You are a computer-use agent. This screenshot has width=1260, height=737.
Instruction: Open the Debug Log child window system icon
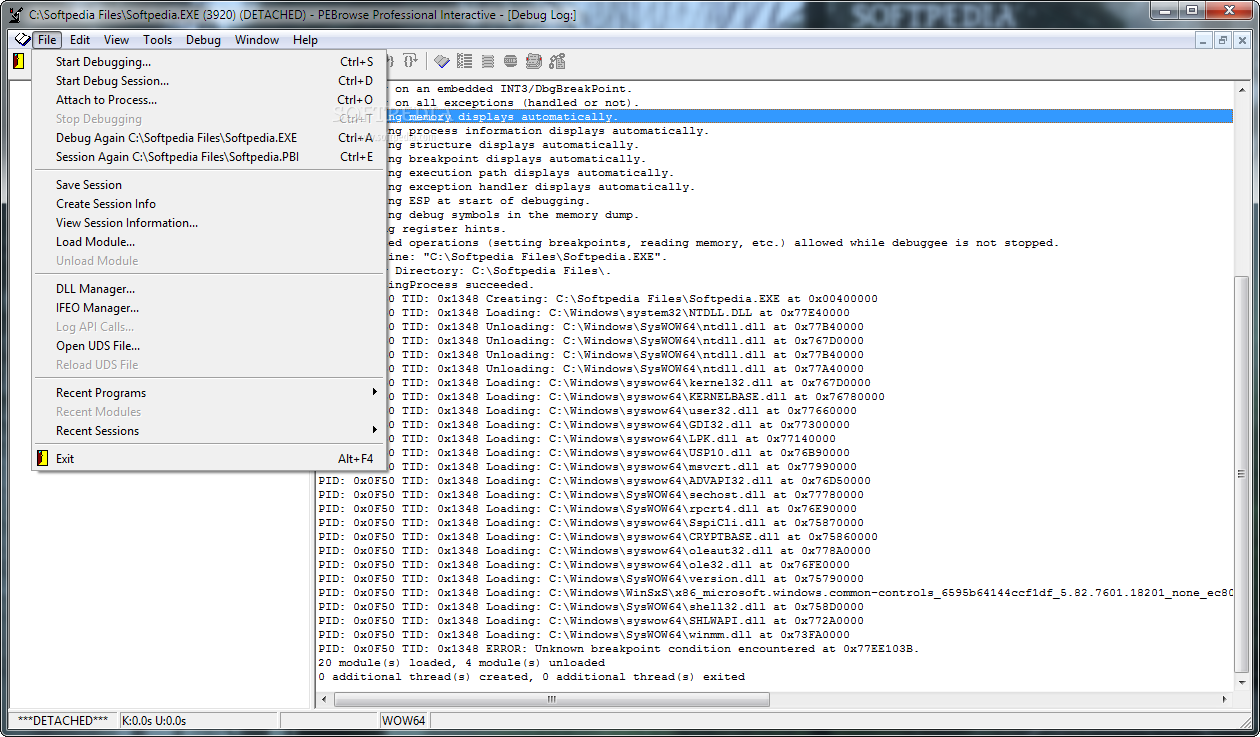point(22,40)
